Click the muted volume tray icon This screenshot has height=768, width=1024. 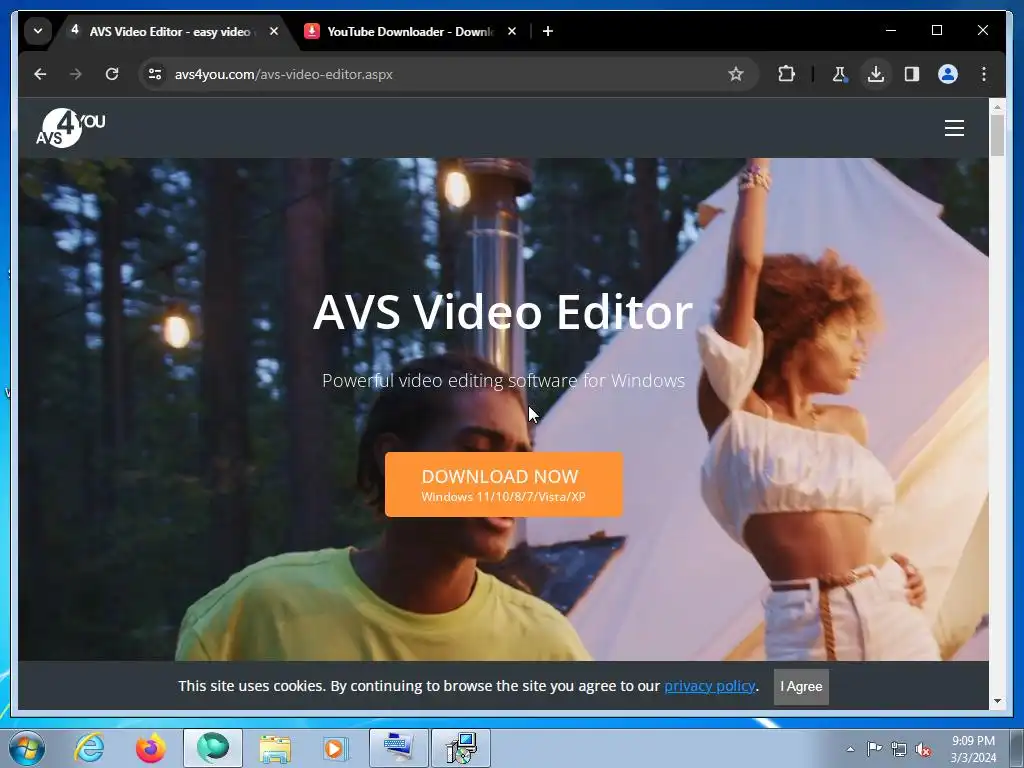coord(923,749)
